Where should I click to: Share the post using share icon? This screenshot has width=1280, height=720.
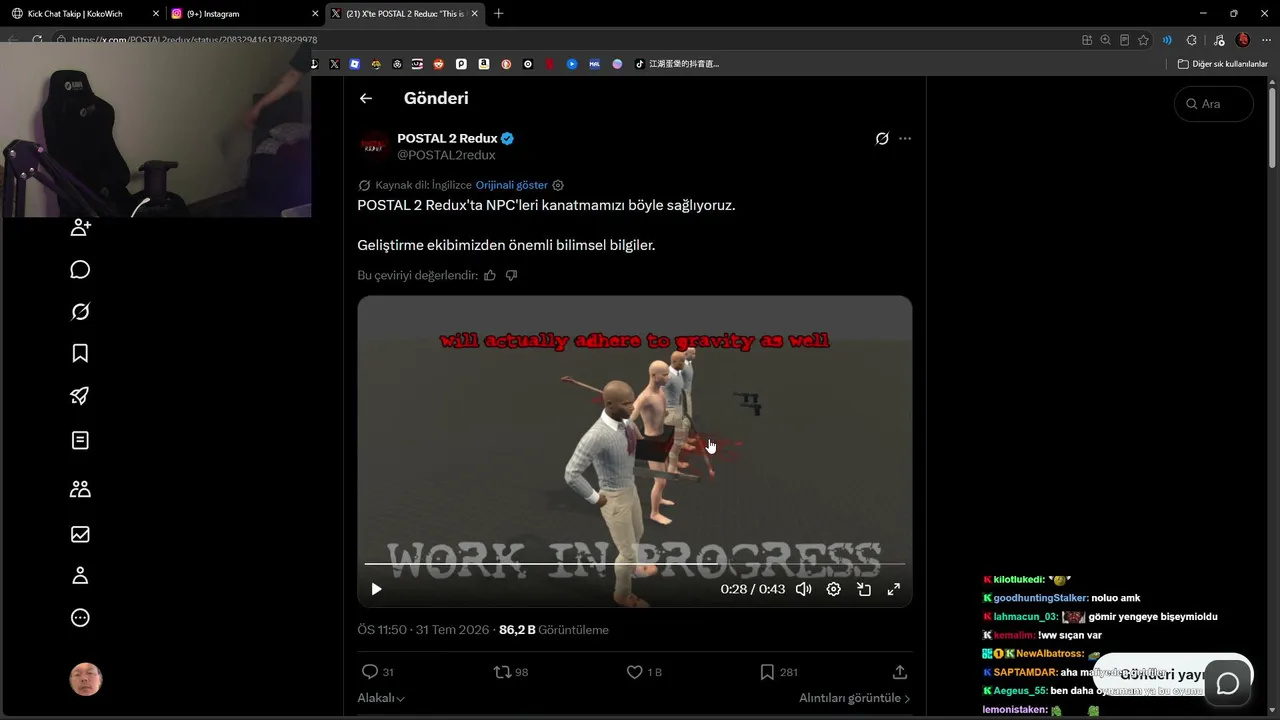point(900,672)
